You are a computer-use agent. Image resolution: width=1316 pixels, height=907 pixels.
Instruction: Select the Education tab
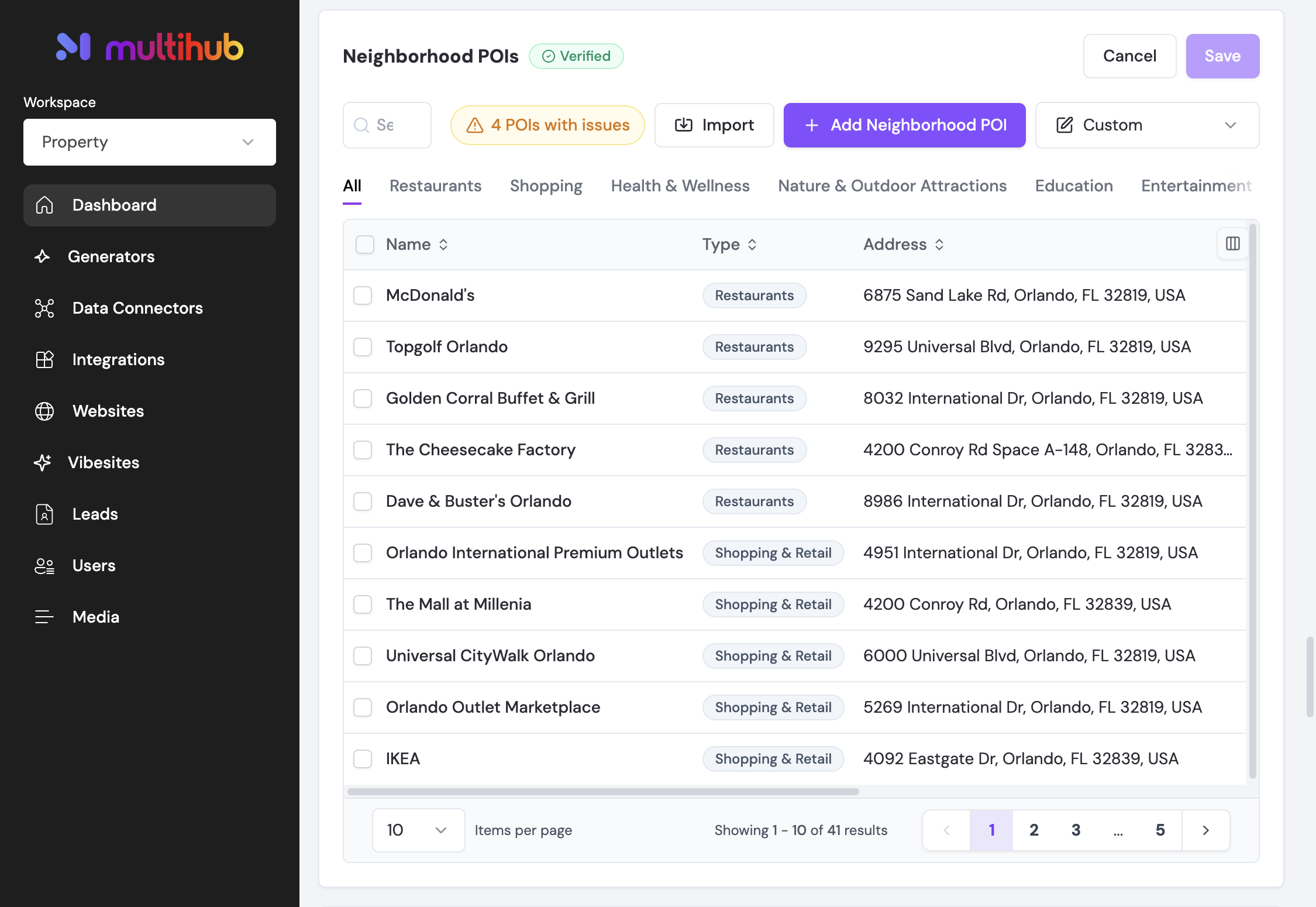pyautogui.click(x=1074, y=186)
